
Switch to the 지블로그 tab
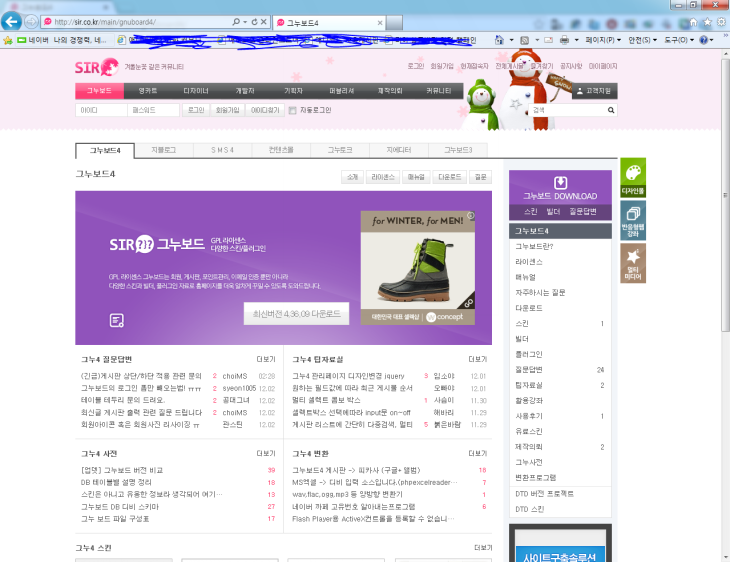[163, 150]
